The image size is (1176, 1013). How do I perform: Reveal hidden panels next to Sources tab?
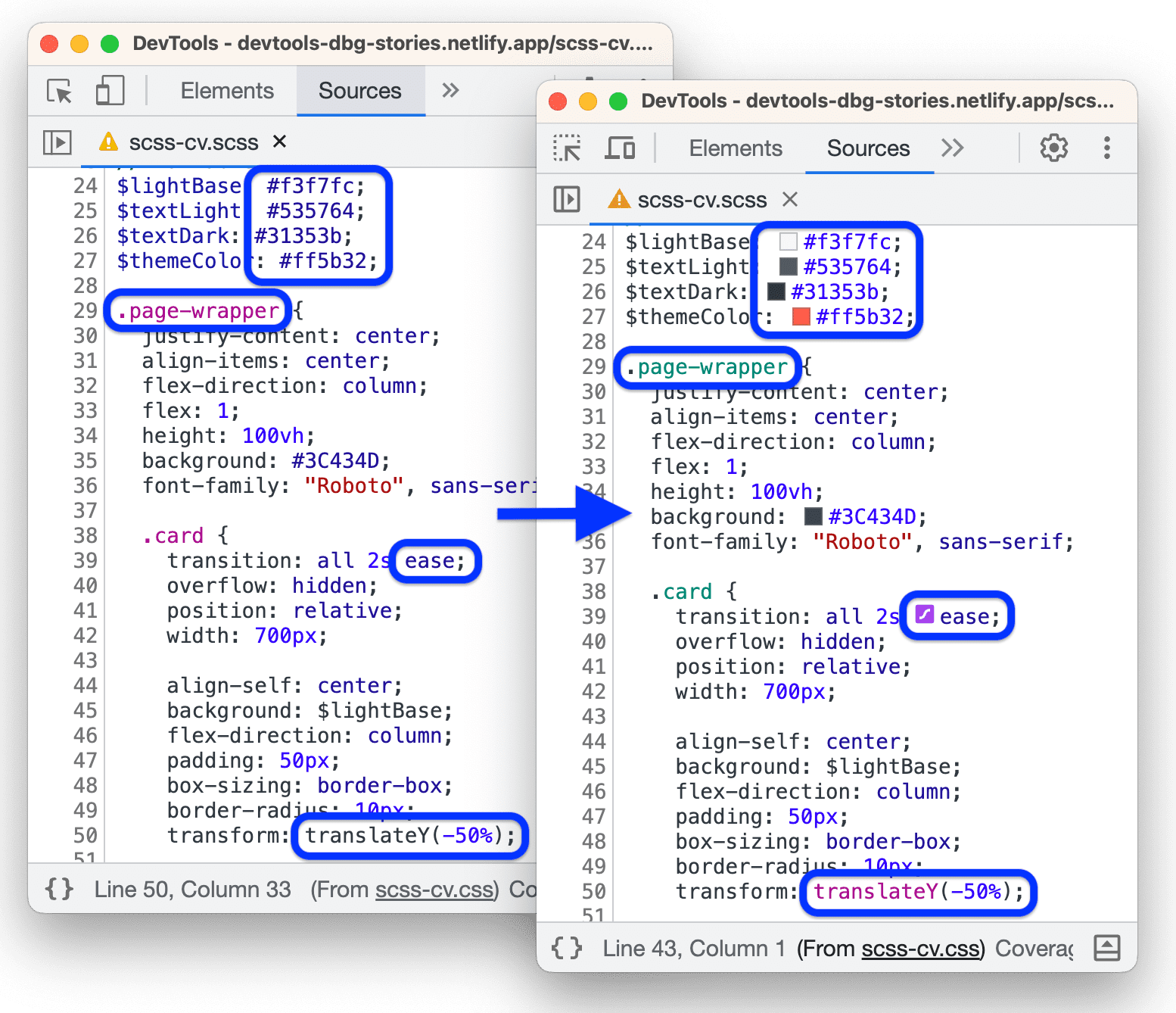(953, 148)
